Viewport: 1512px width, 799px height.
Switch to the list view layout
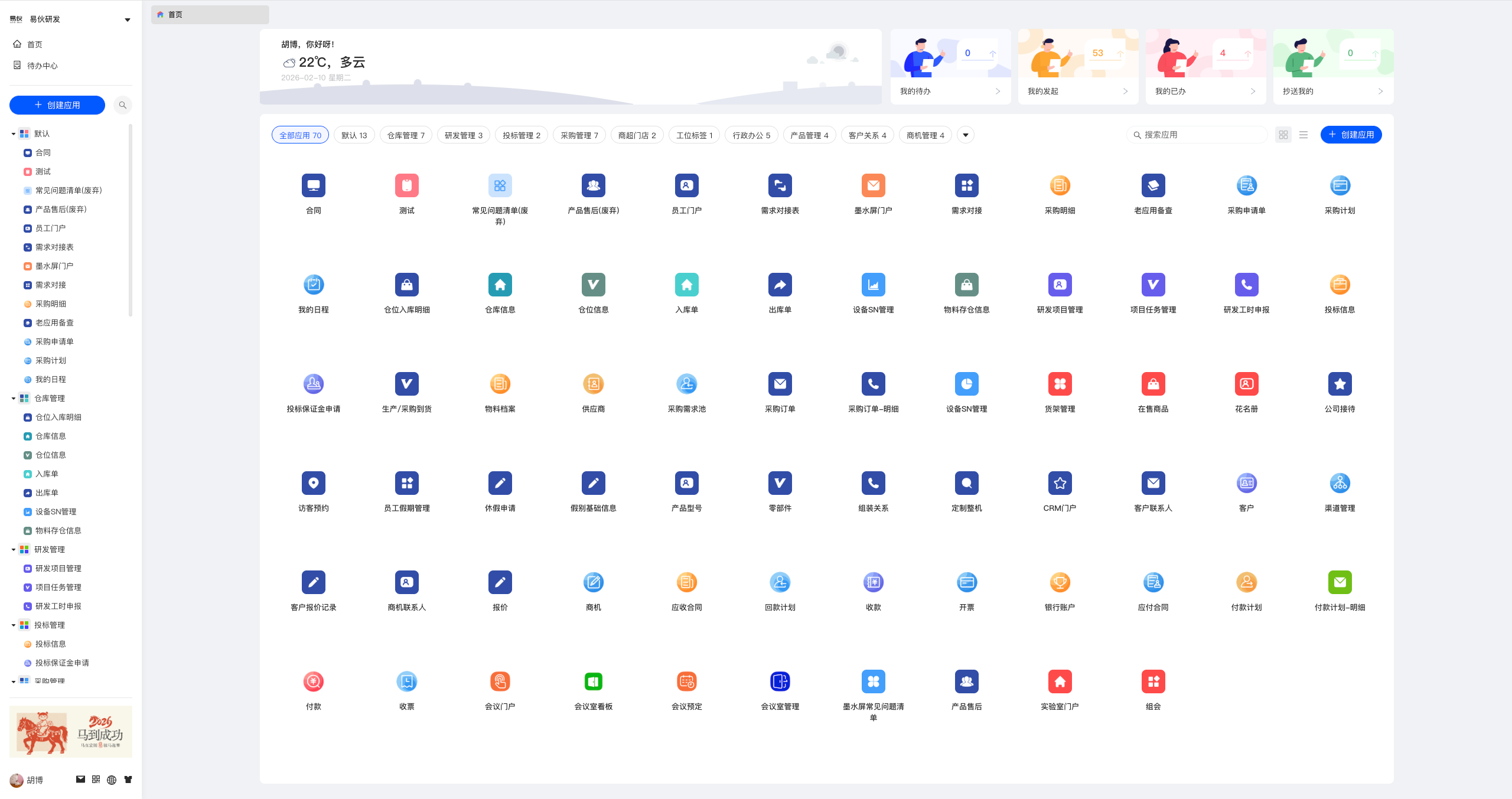tap(1304, 135)
